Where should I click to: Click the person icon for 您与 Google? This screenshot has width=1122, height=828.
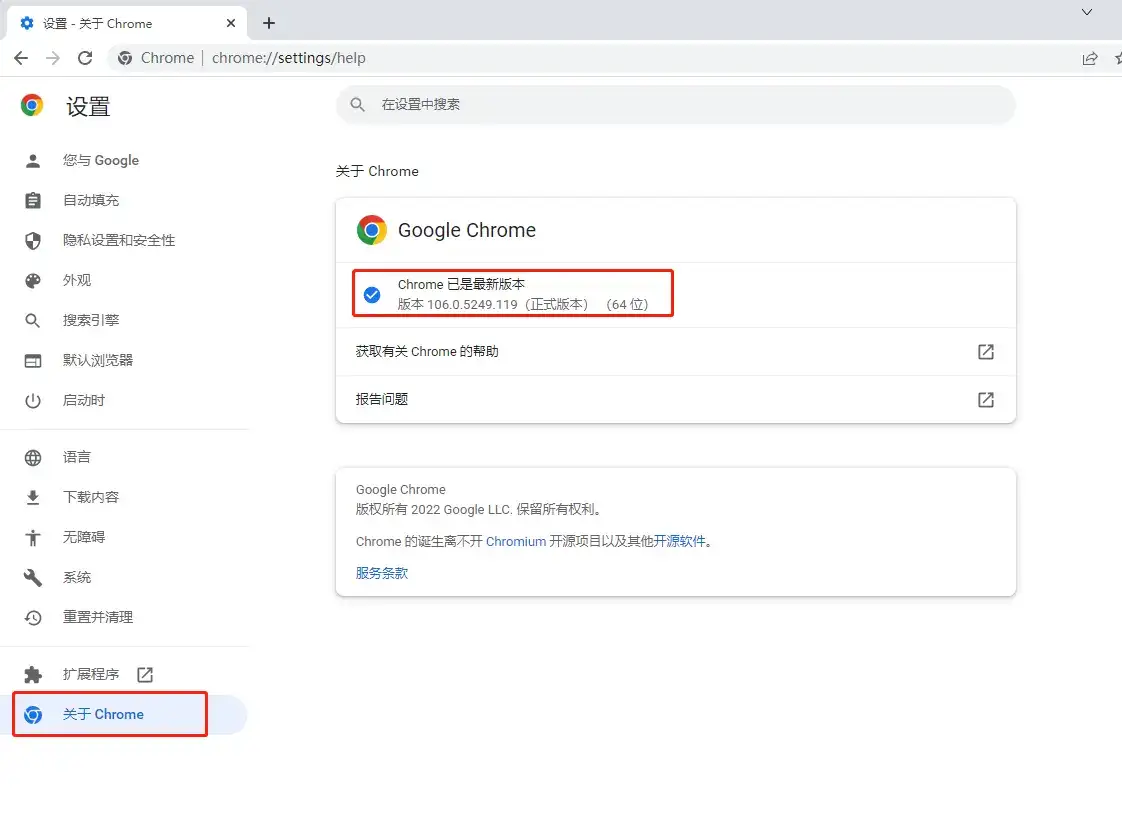point(33,160)
